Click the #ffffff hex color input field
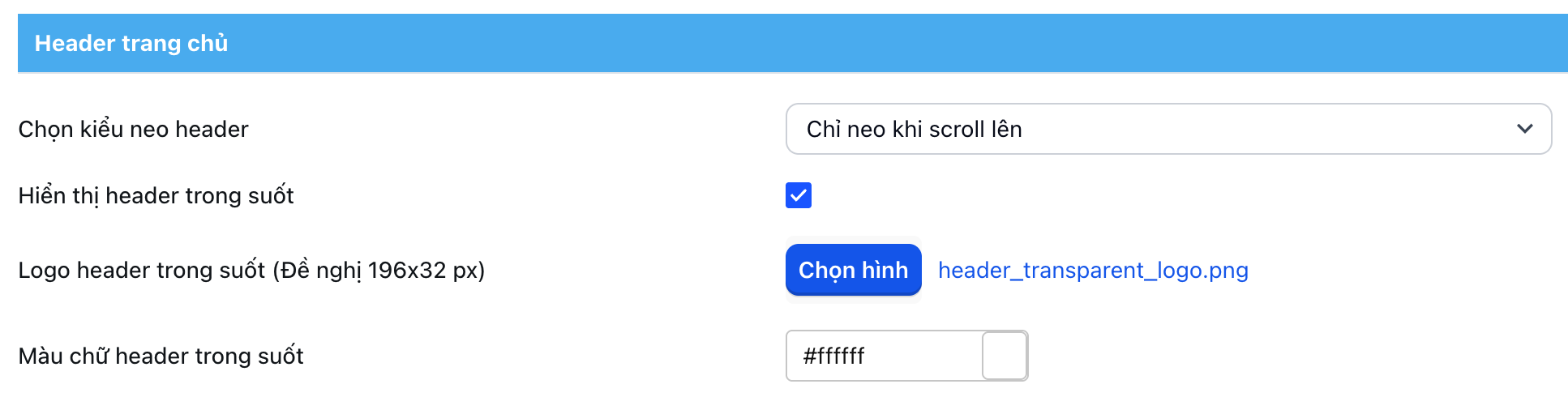Screen dimensions: 1568x397 click(x=884, y=356)
